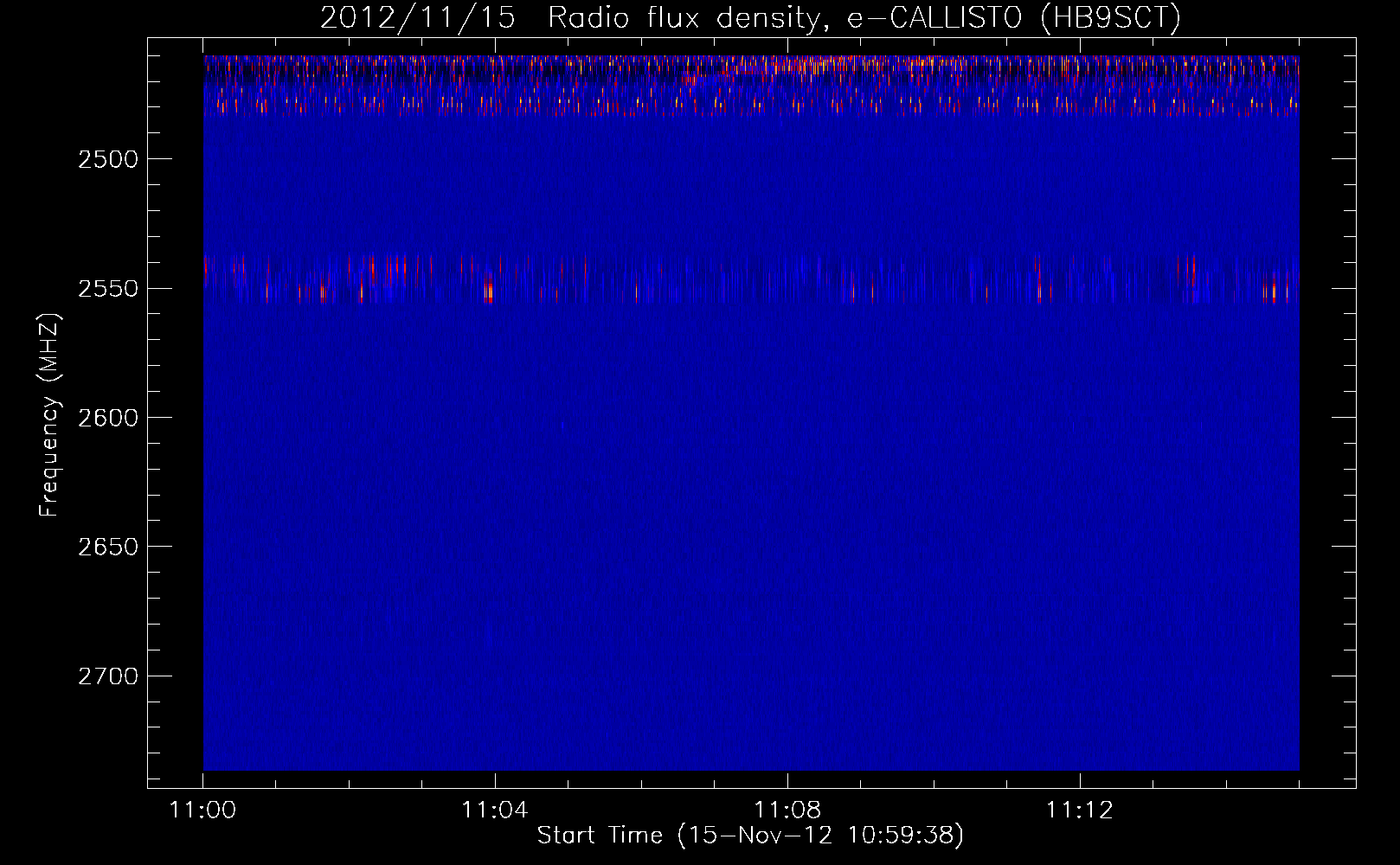1400x865 pixels.
Task: Click the 2700 frequency tick label
Action: (108, 676)
